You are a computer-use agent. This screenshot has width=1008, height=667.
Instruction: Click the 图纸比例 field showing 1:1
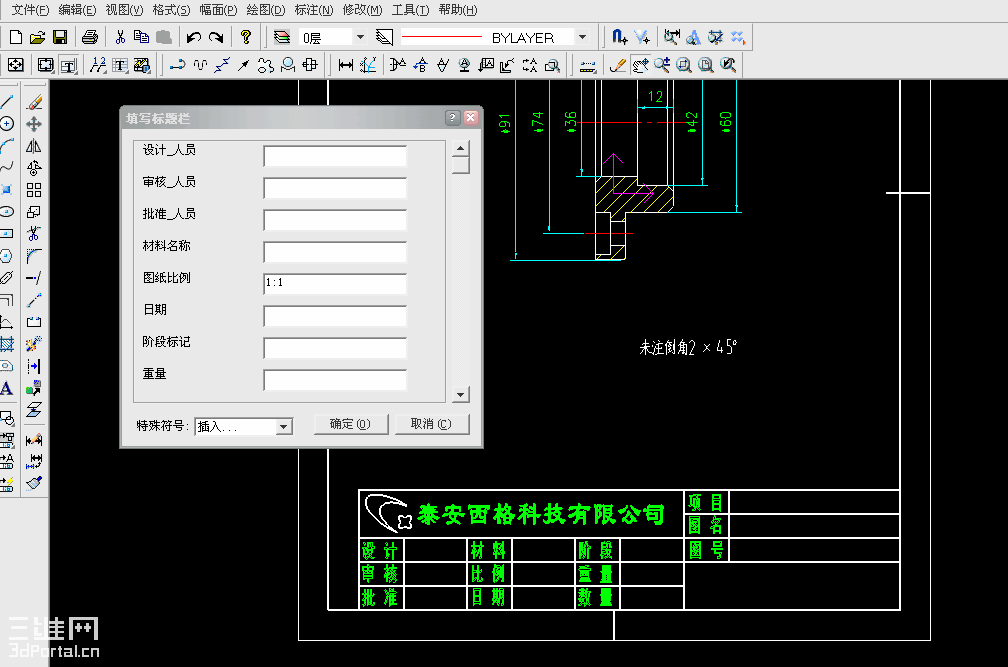[335, 284]
